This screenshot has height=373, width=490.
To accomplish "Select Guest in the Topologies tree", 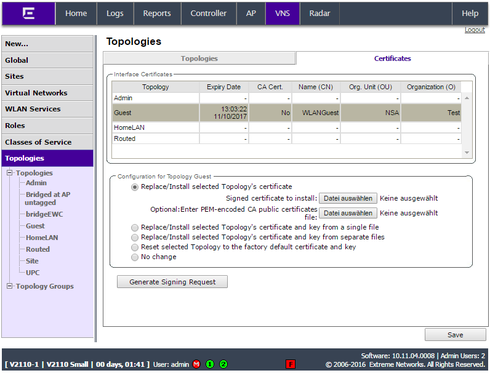I will [35, 226].
